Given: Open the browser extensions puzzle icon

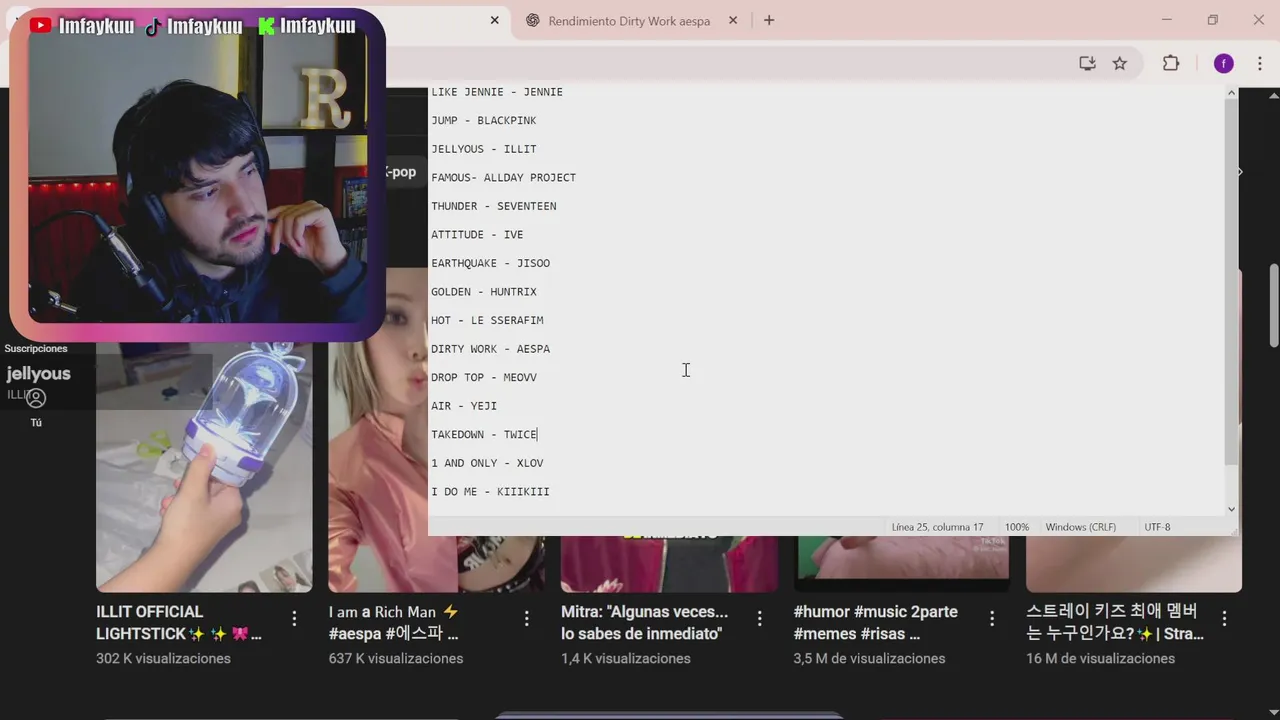Looking at the screenshot, I should coord(1171,63).
